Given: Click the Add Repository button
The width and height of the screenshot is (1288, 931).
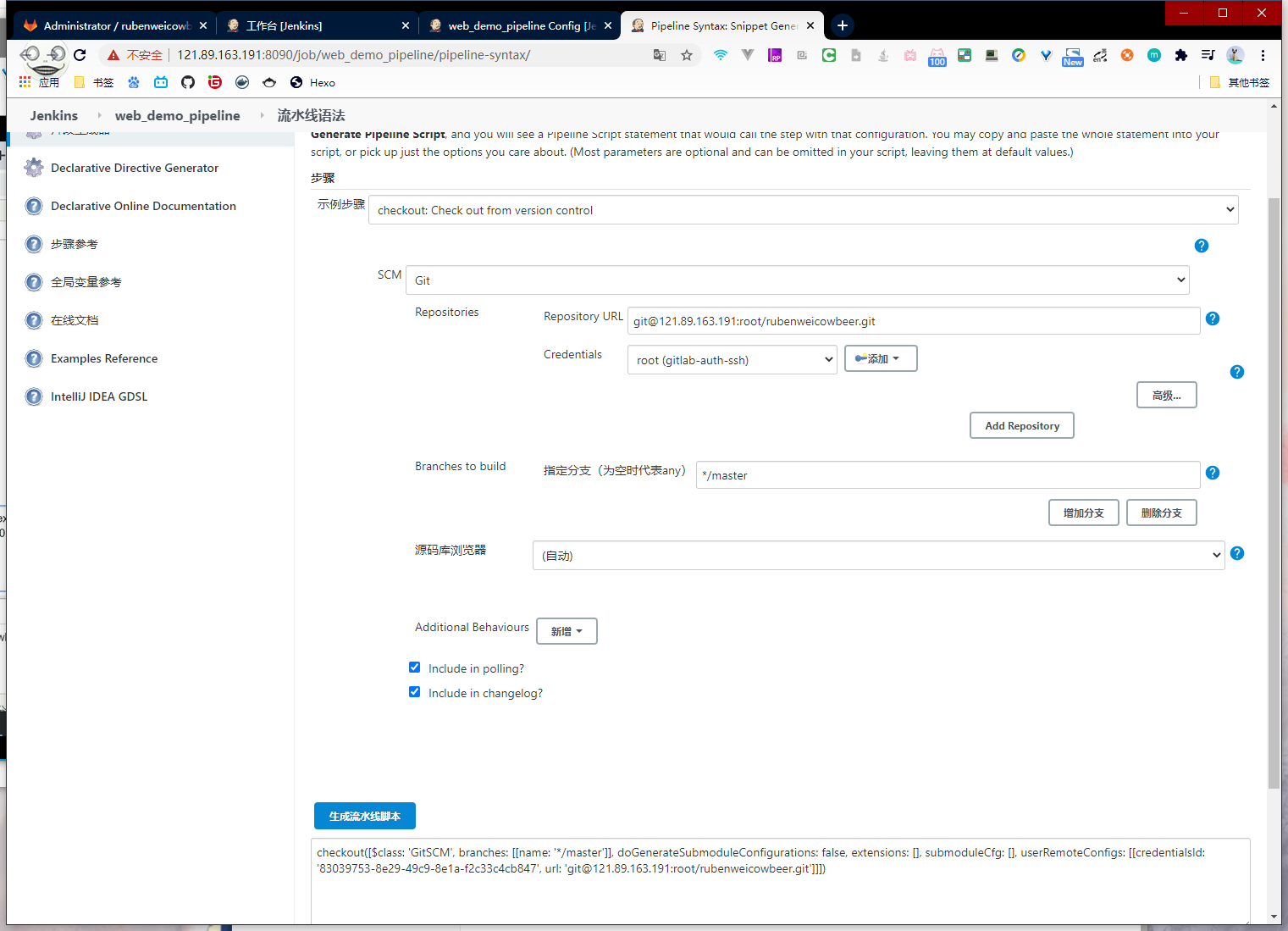Looking at the screenshot, I should point(1021,426).
